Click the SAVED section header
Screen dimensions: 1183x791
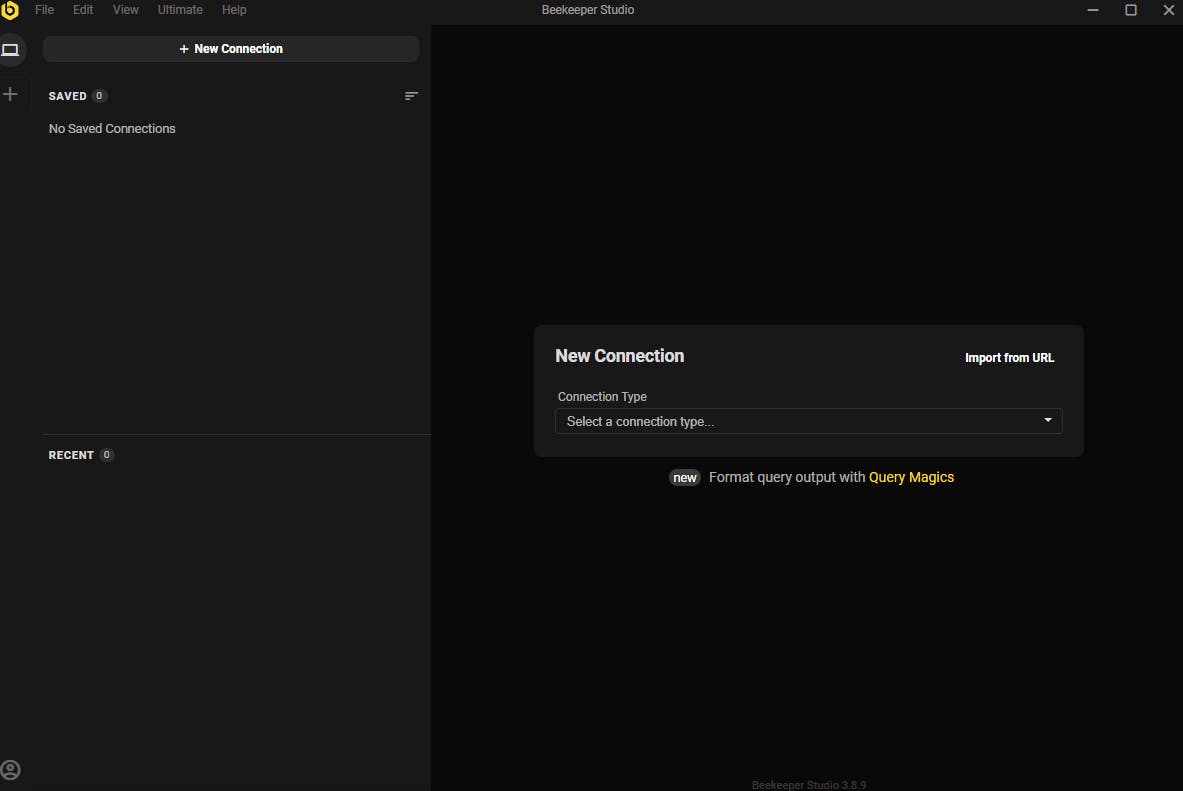68,96
